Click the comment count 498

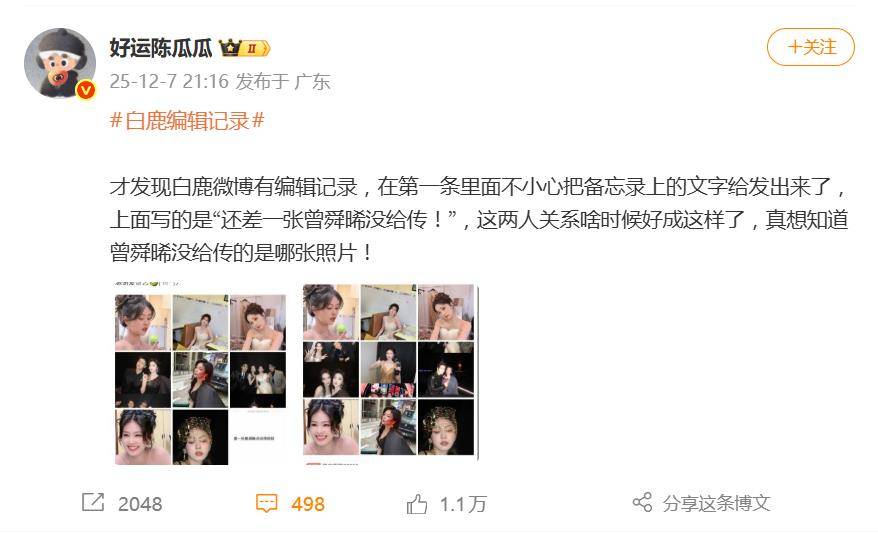click(x=308, y=504)
